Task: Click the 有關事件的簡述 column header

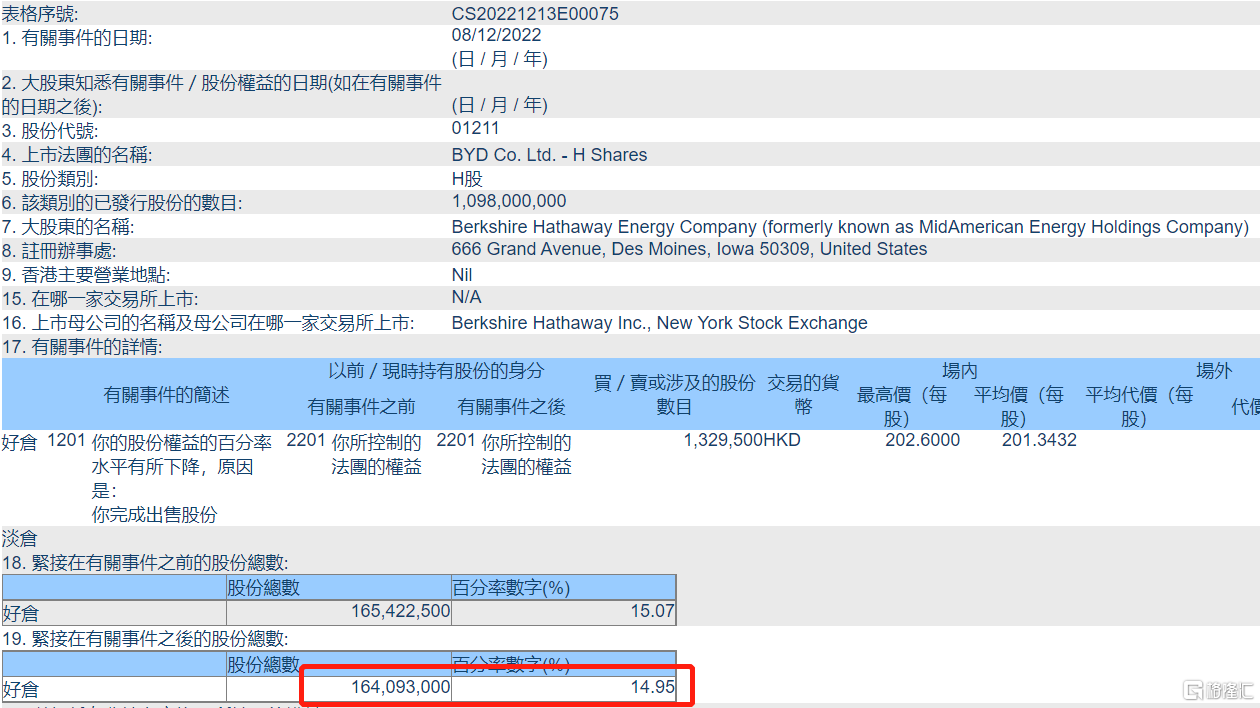Action: tap(167, 395)
